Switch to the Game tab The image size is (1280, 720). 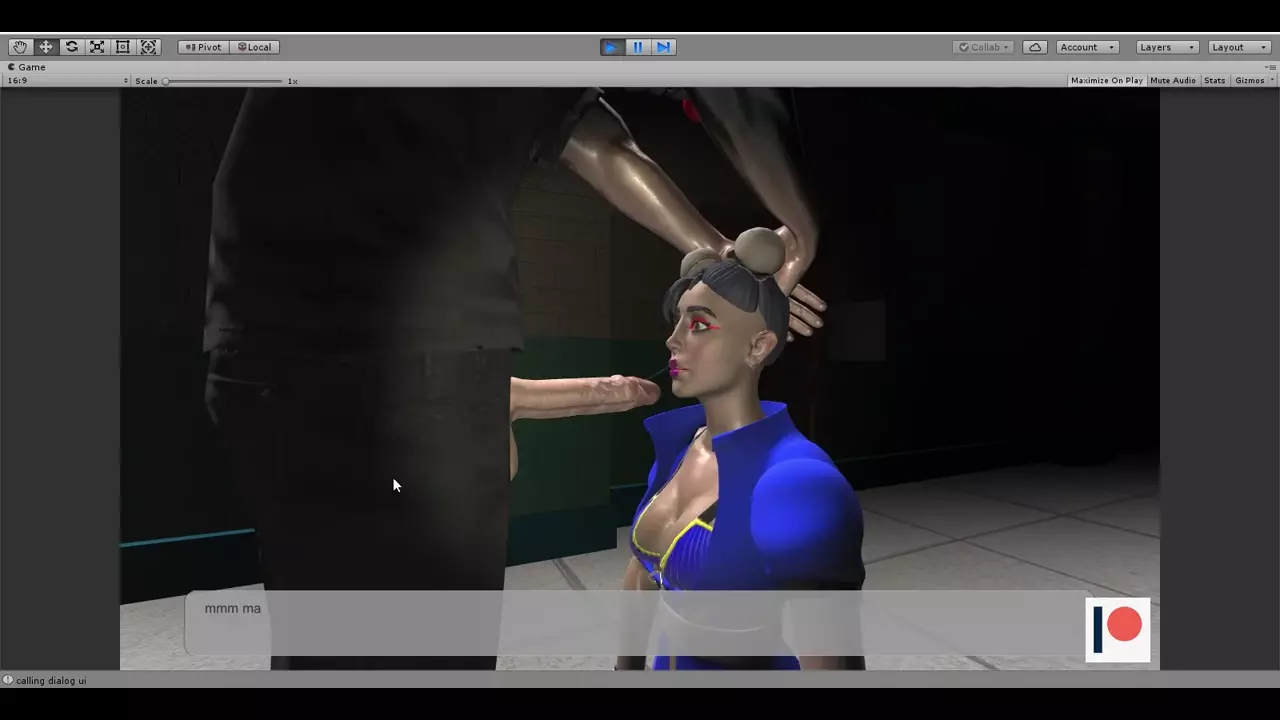[27, 67]
